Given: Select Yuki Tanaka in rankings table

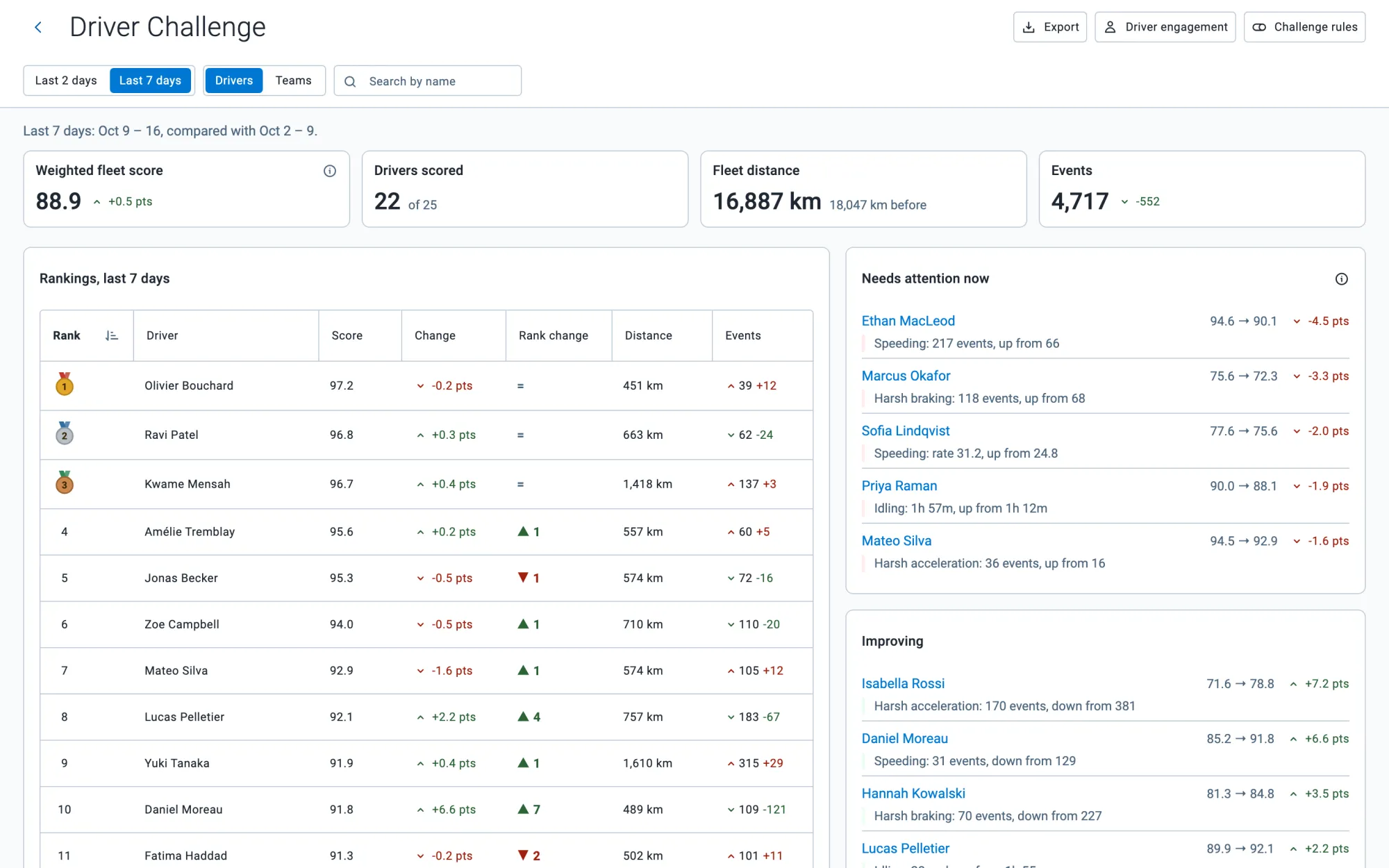Looking at the screenshot, I should (177, 763).
